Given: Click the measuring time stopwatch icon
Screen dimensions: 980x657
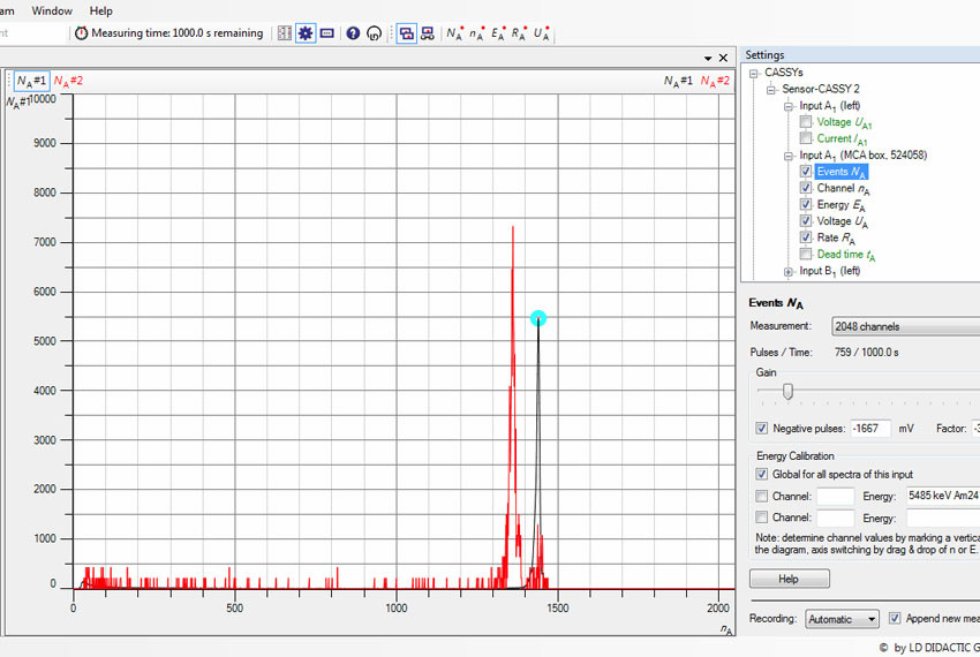Looking at the screenshot, I should [x=81, y=33].
